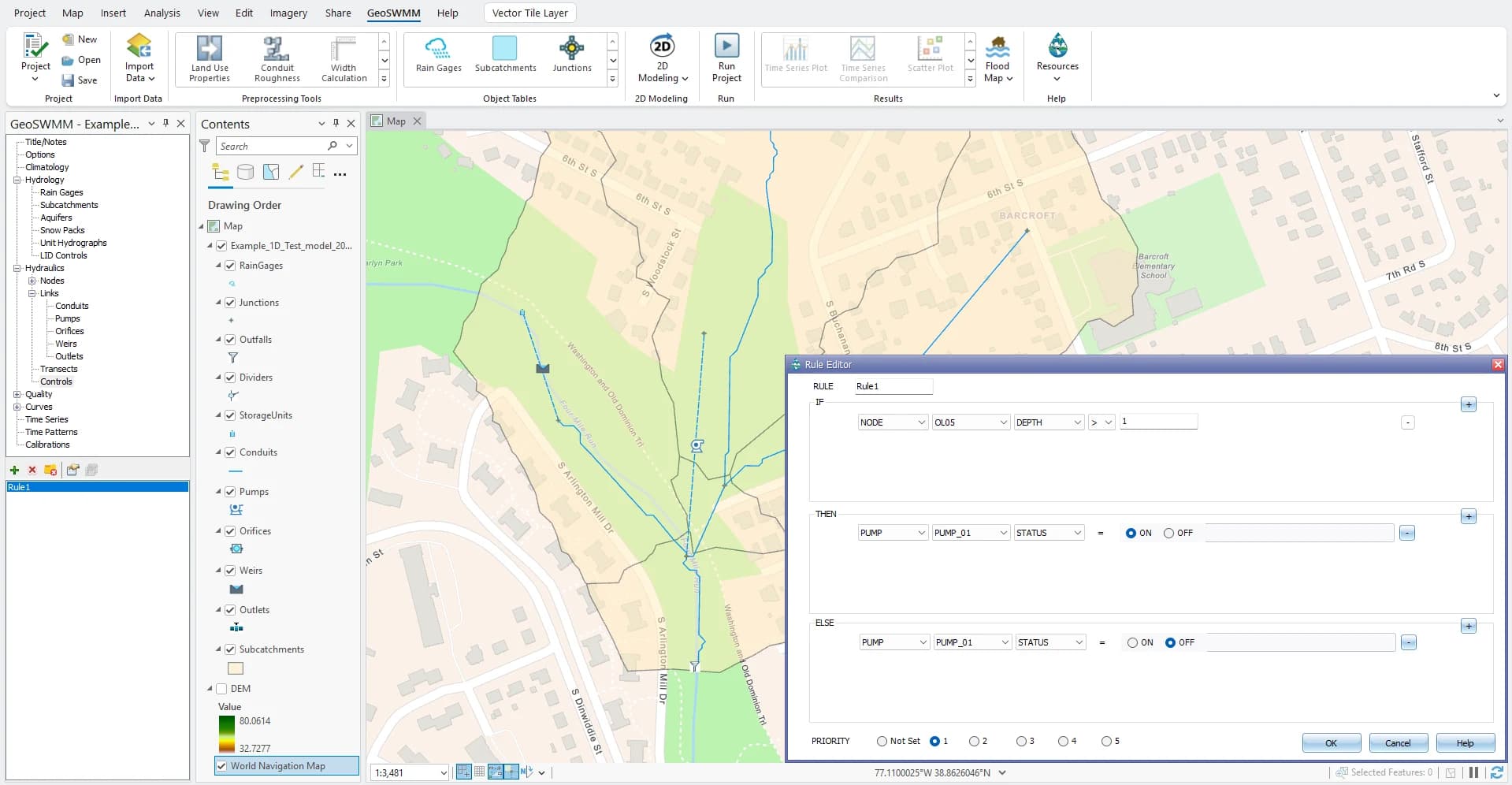Viewport: 1512px width, 785px height.
Task: Enable the DEM layer checkbox
Action: [x=221, y=689]
